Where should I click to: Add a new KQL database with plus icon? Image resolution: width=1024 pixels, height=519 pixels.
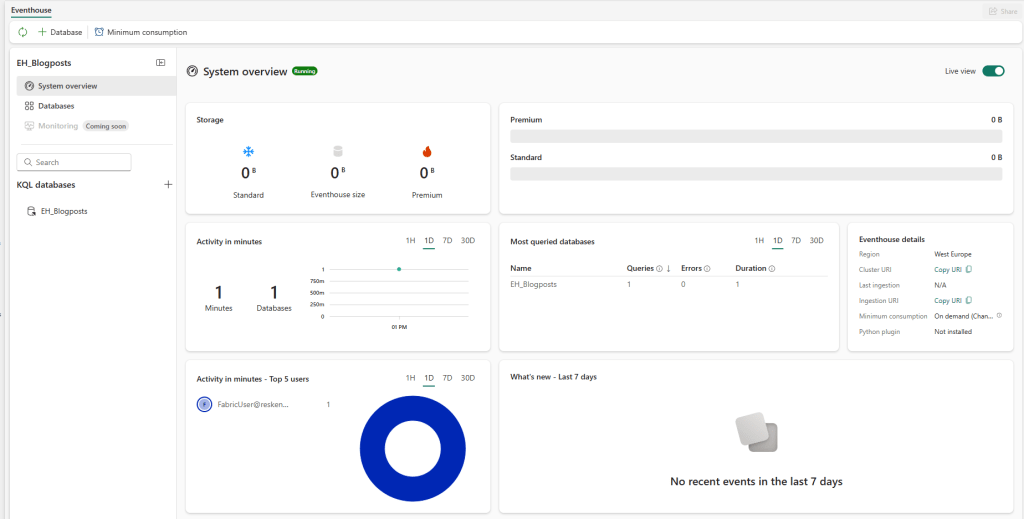168,185
